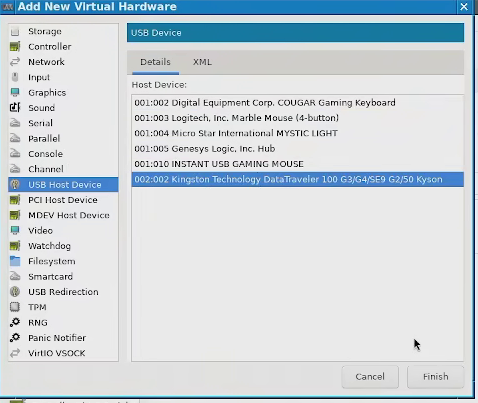Click the Watchdog chip icon
The image size is (478, 403).
[x=15, y=246]
